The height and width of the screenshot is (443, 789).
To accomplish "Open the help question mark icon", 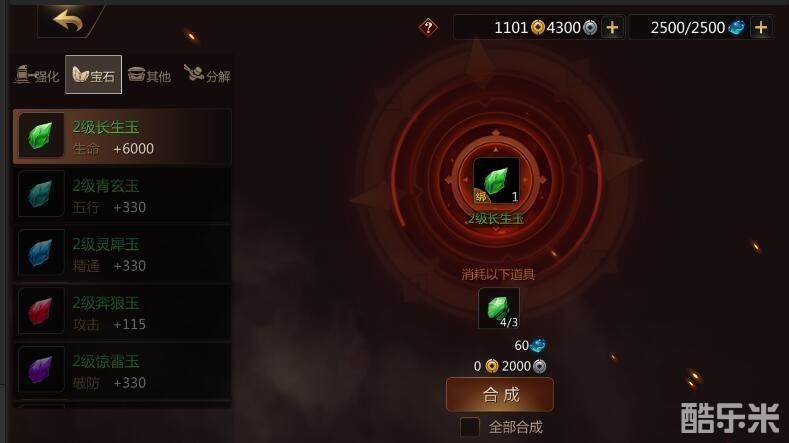I will pyautogui.click(x=428, y=27).
